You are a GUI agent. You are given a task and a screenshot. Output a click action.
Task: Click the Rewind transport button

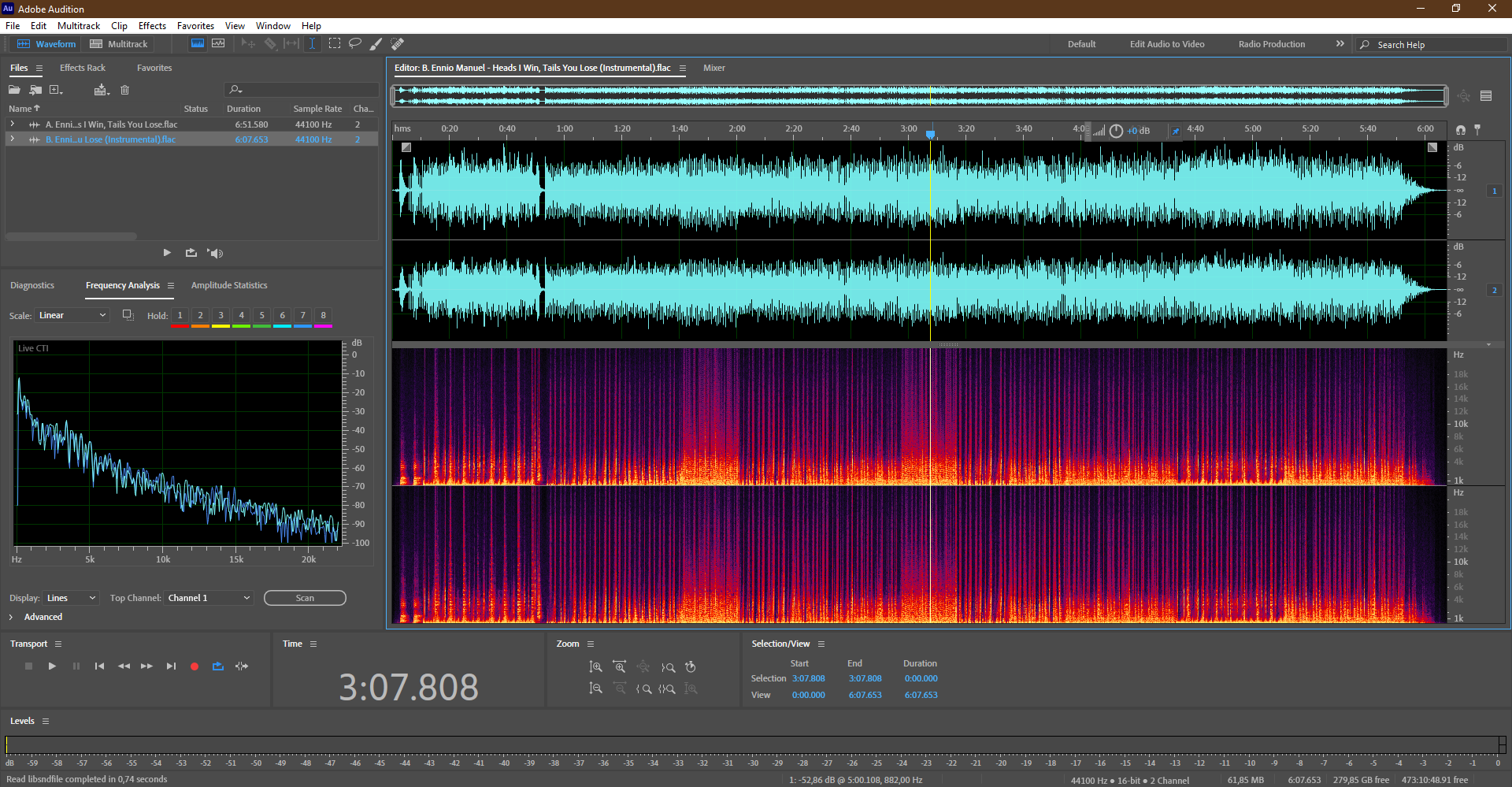[x=124, y=666]
